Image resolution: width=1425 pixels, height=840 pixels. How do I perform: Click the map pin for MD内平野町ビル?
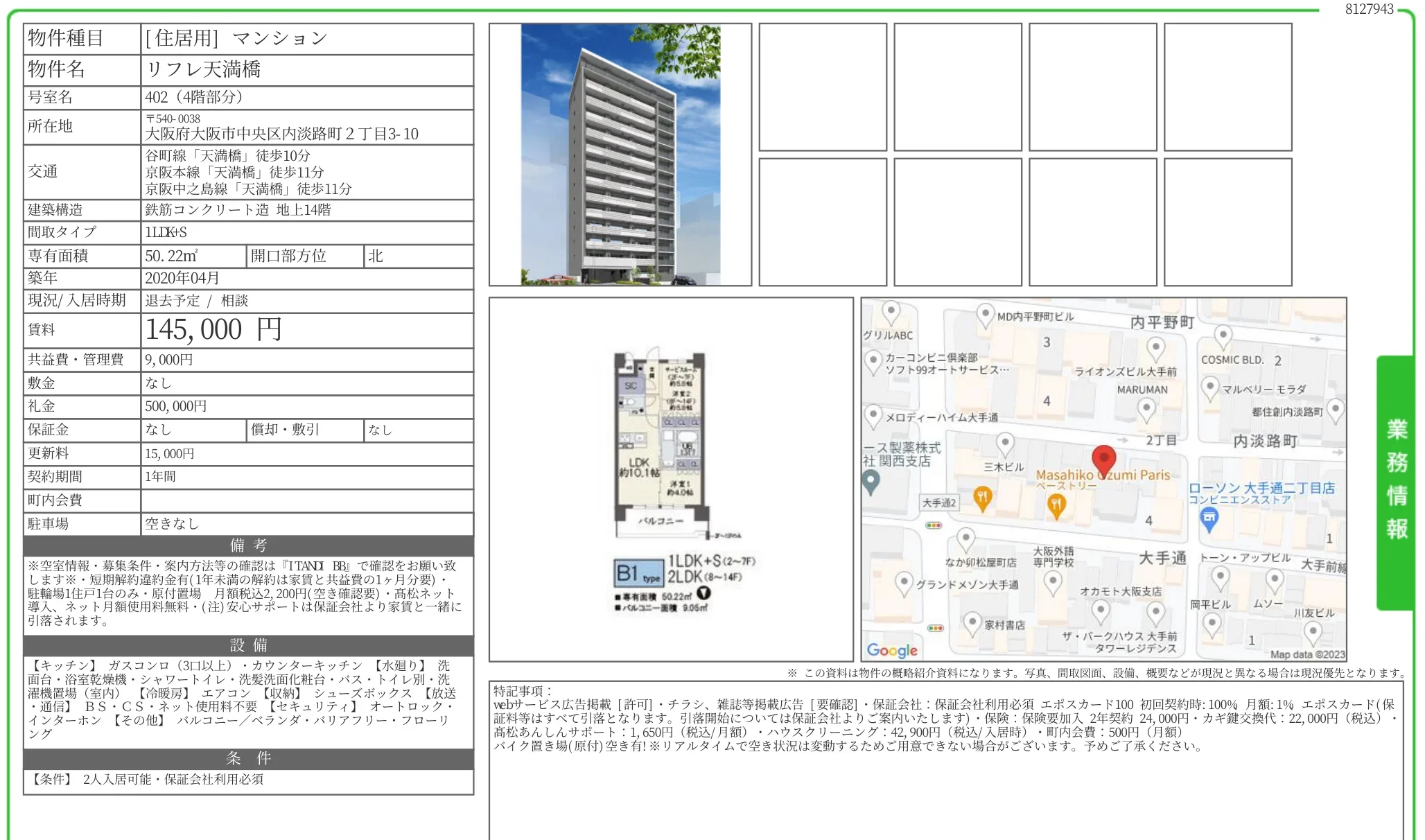coord(985,315)
